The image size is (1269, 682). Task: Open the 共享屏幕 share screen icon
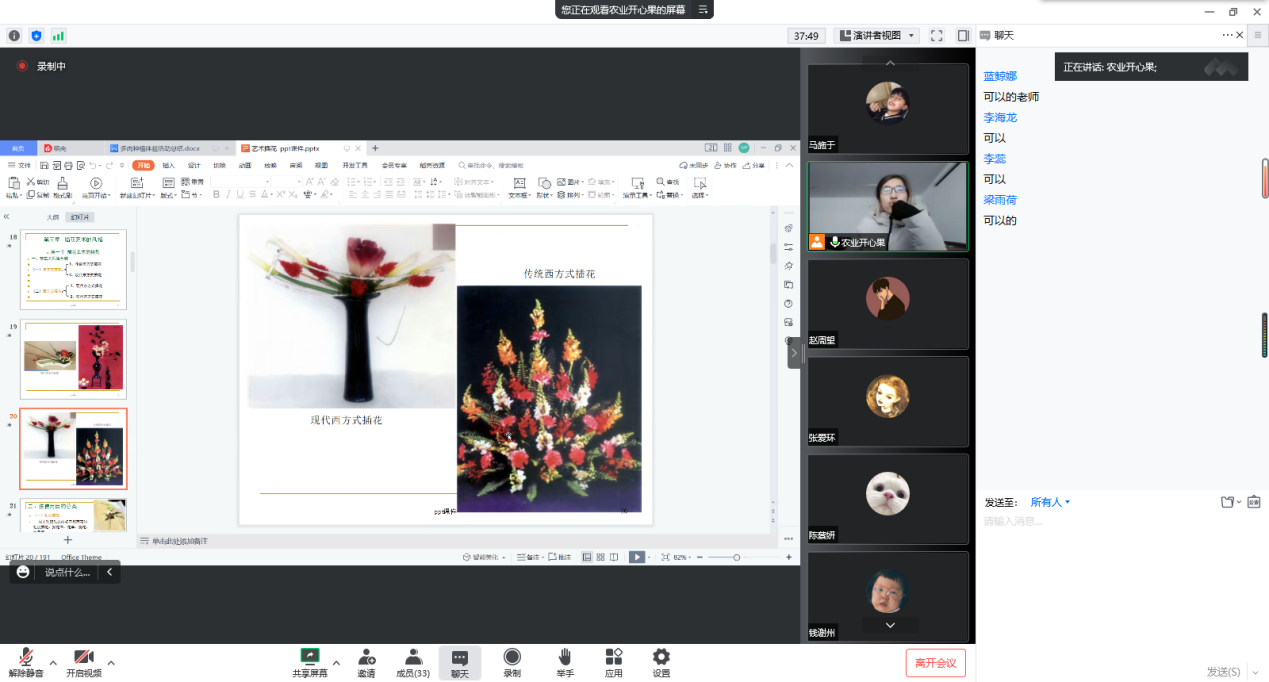point(309,658)
